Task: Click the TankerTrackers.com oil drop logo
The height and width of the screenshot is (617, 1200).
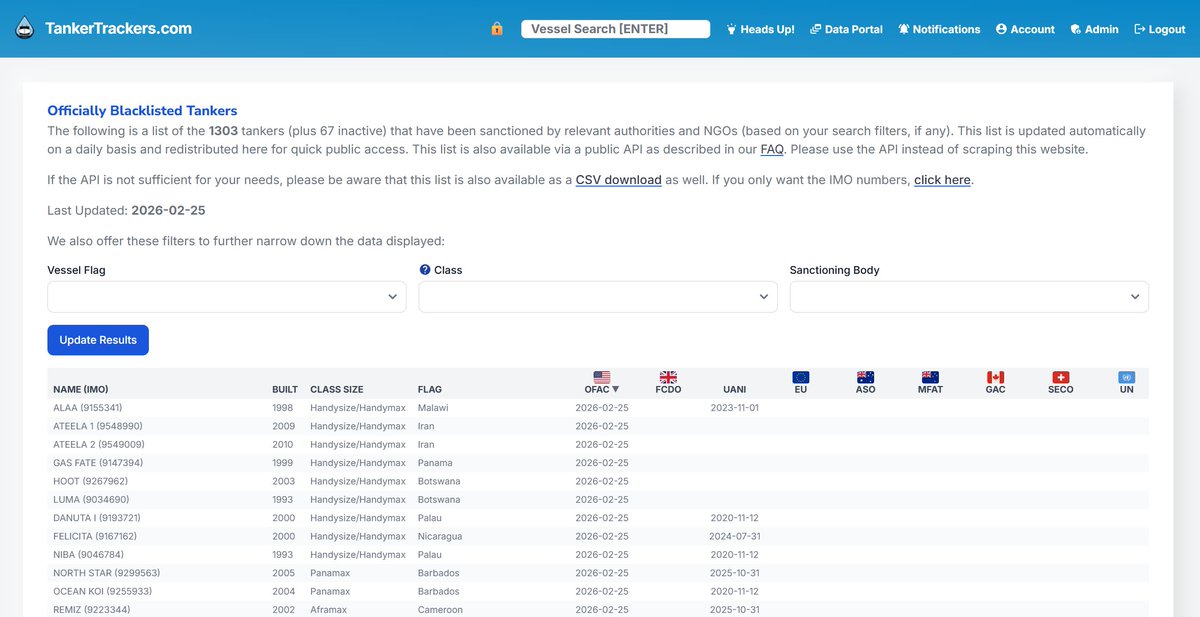Action: 26,29
